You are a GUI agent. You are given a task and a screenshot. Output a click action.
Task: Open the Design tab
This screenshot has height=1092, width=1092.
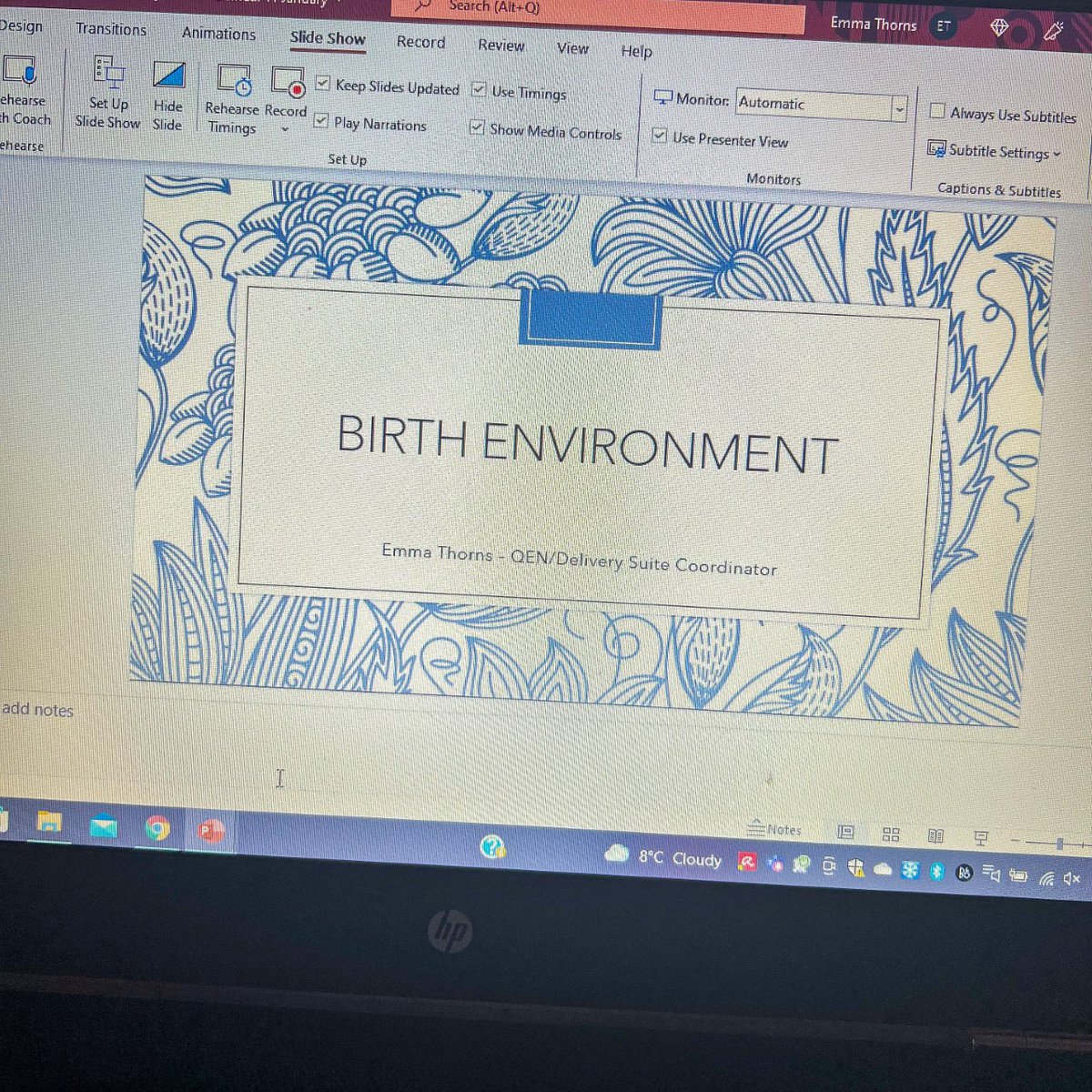click(x=21, y=25)
